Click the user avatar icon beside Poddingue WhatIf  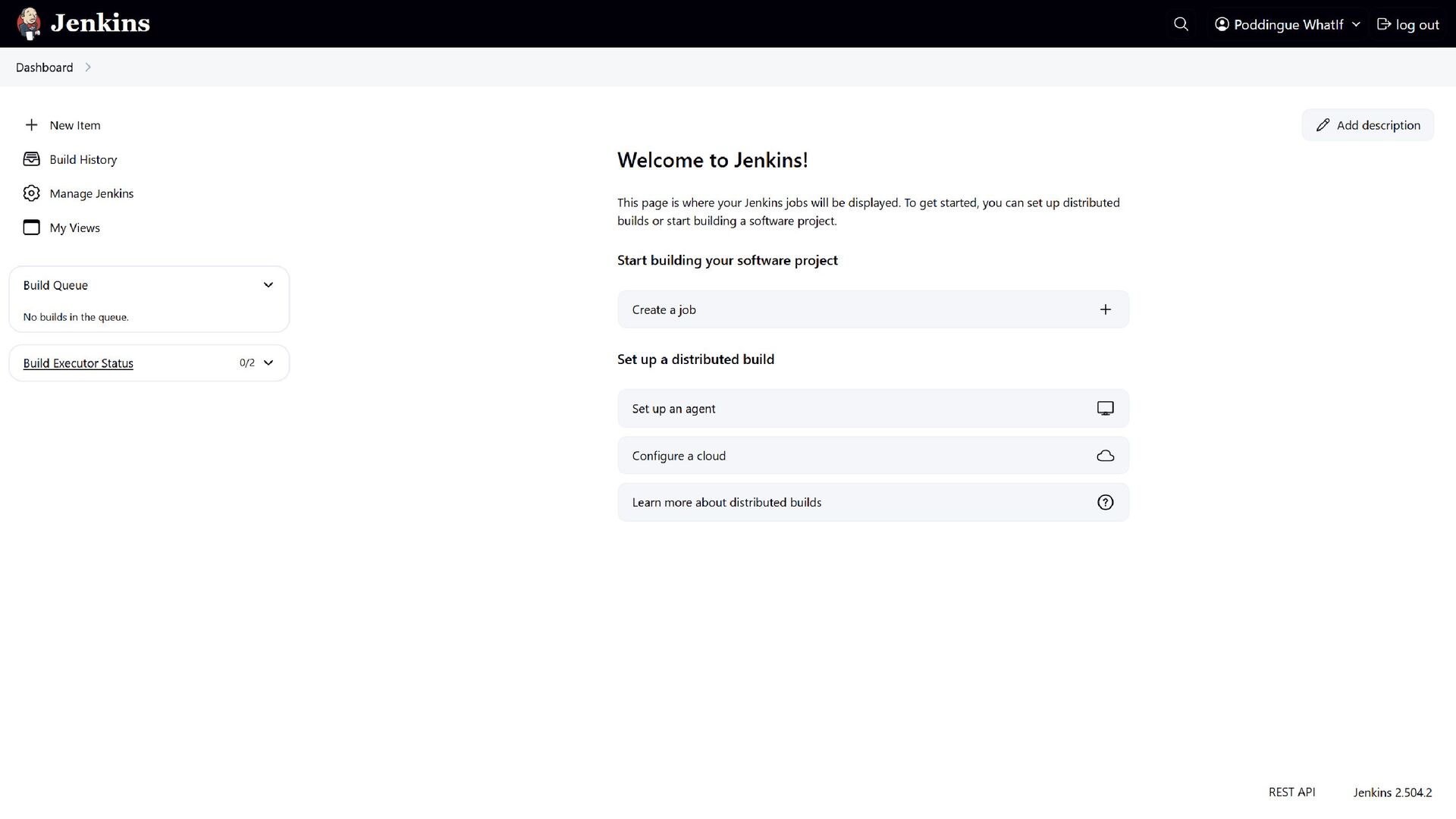[x=1222, y=24]
